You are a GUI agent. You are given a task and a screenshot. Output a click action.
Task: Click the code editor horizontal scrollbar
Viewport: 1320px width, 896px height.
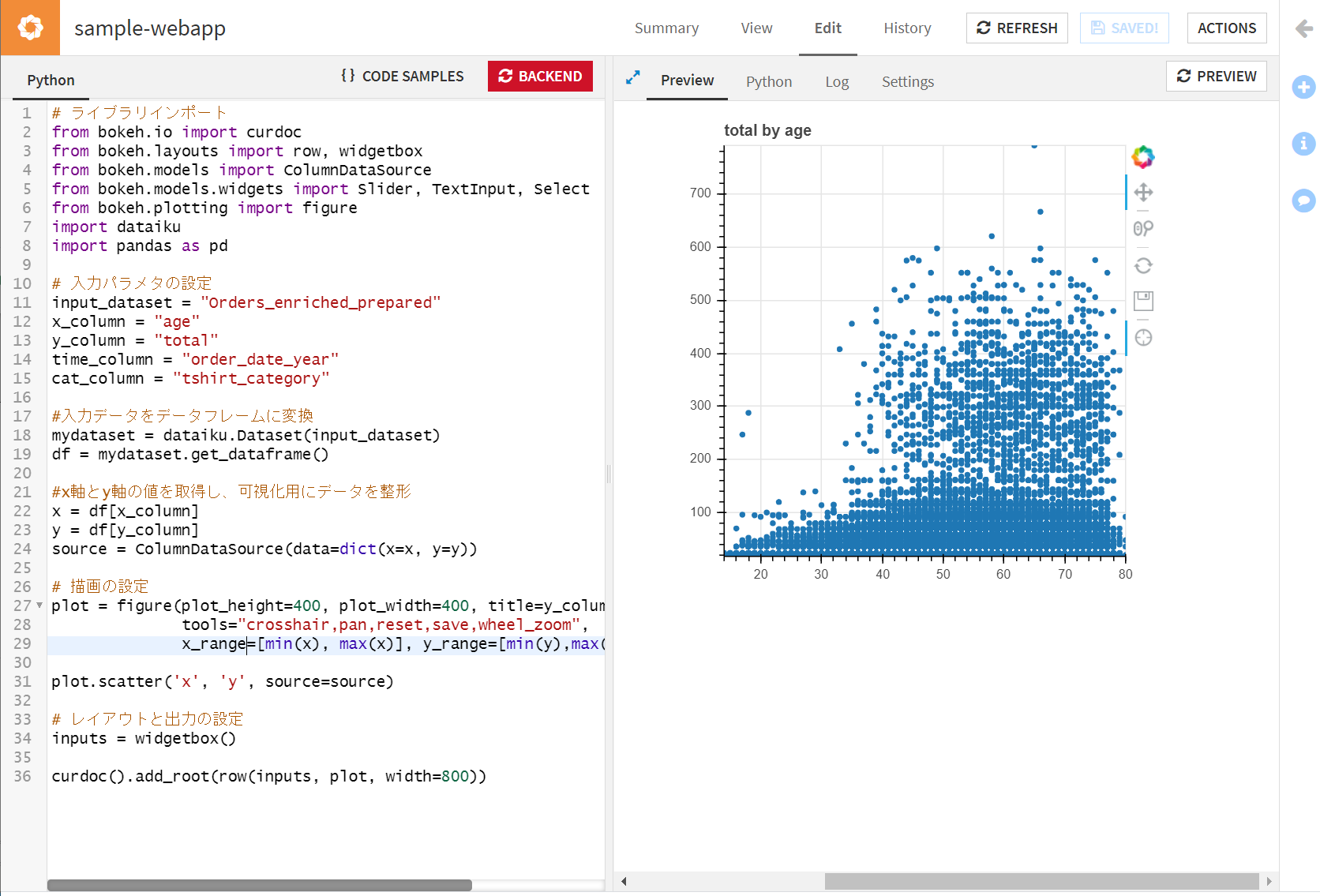[x=260, y=885]
